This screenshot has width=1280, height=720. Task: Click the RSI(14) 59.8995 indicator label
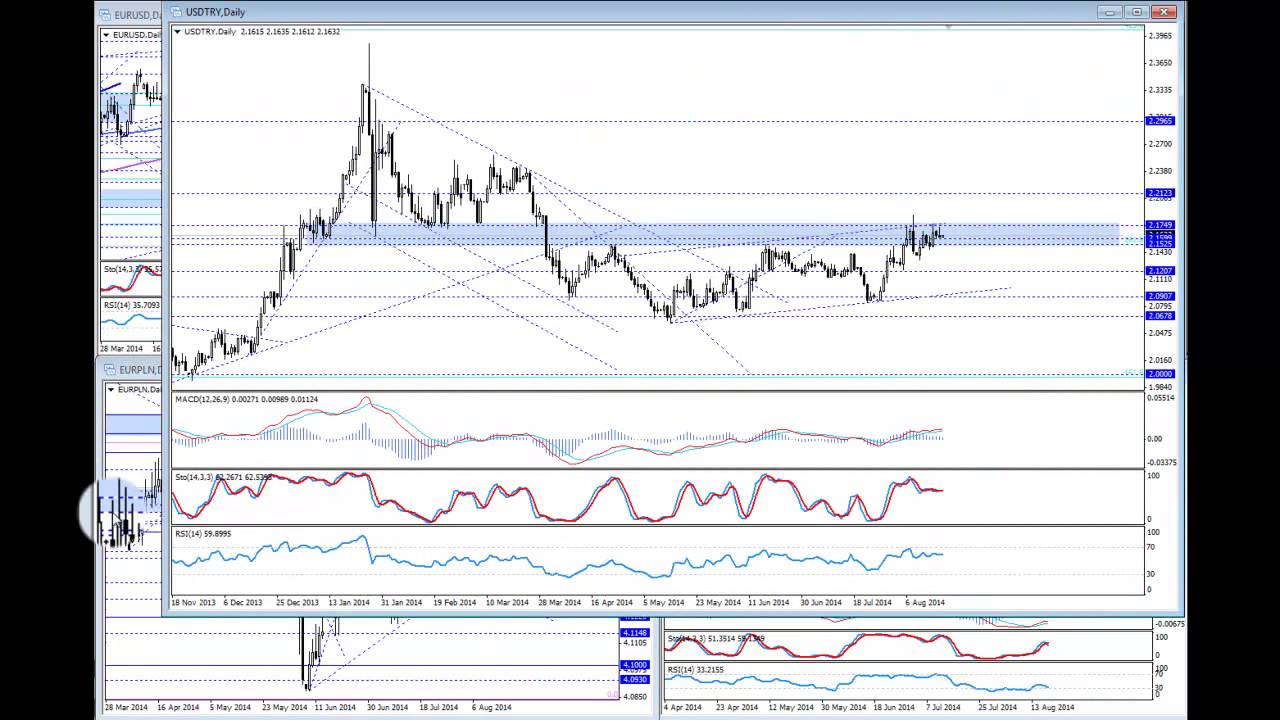(203, 534)
